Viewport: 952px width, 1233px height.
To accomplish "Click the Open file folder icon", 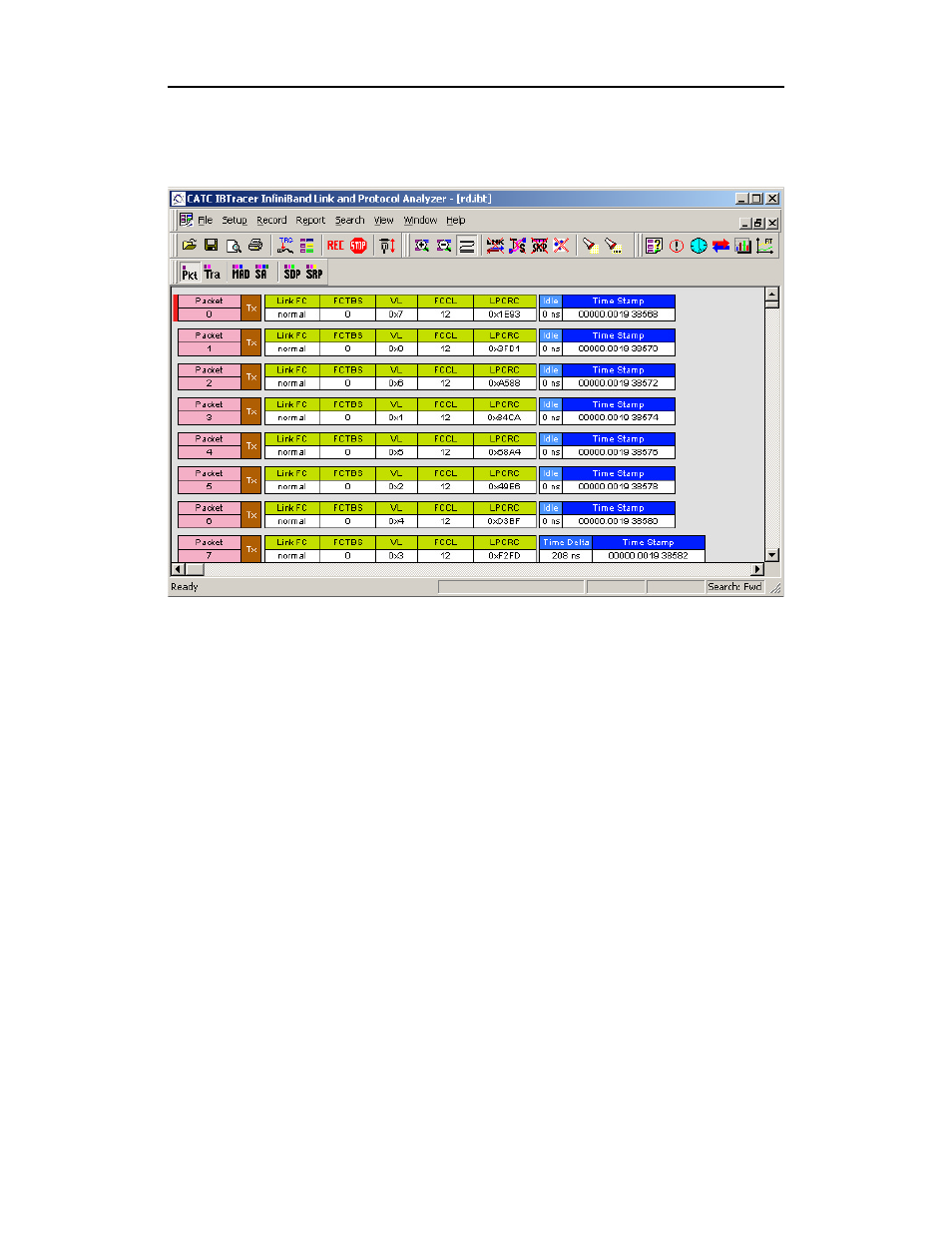I will [x=189, y=246].
